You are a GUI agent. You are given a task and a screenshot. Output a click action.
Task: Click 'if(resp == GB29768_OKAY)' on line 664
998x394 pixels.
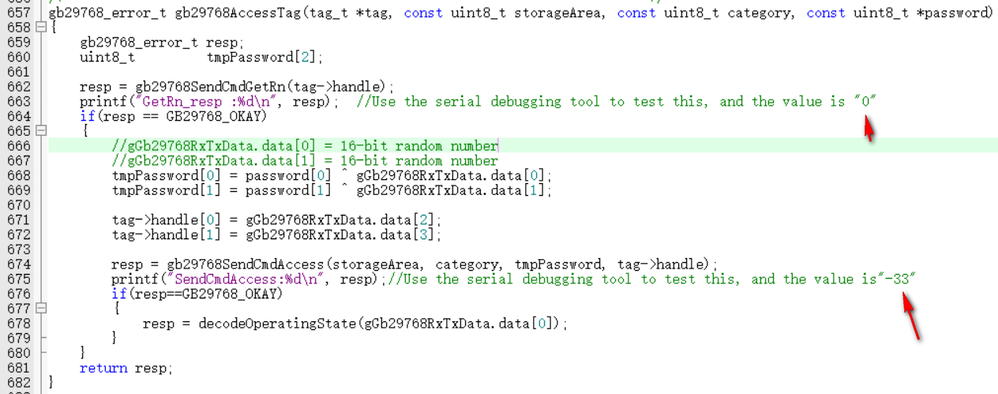click(x=173, y=116)
